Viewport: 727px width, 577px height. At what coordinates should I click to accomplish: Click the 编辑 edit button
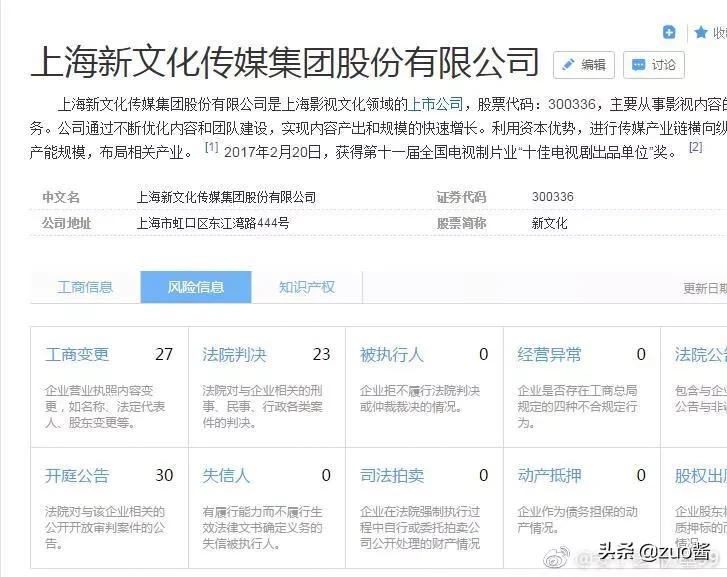pyautogui.click(x=584, y=65)
